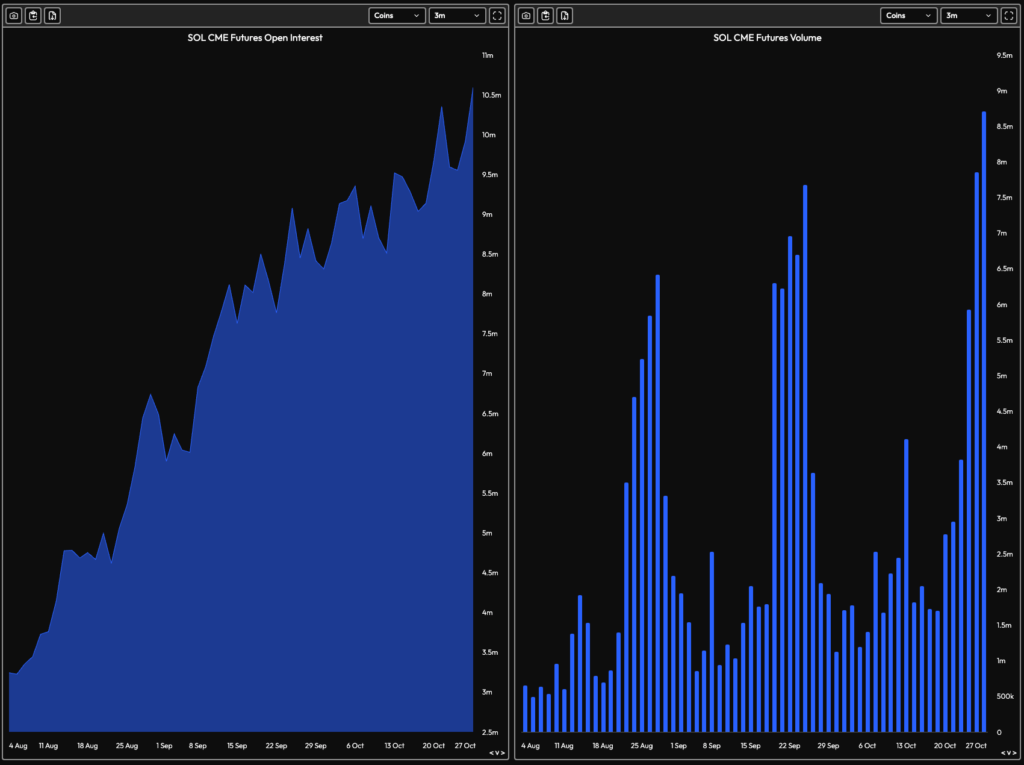Screen dimensions: 1024x765
Task: Take a snapshot of the Futures Volume chart
Action: tap(526, 15)
